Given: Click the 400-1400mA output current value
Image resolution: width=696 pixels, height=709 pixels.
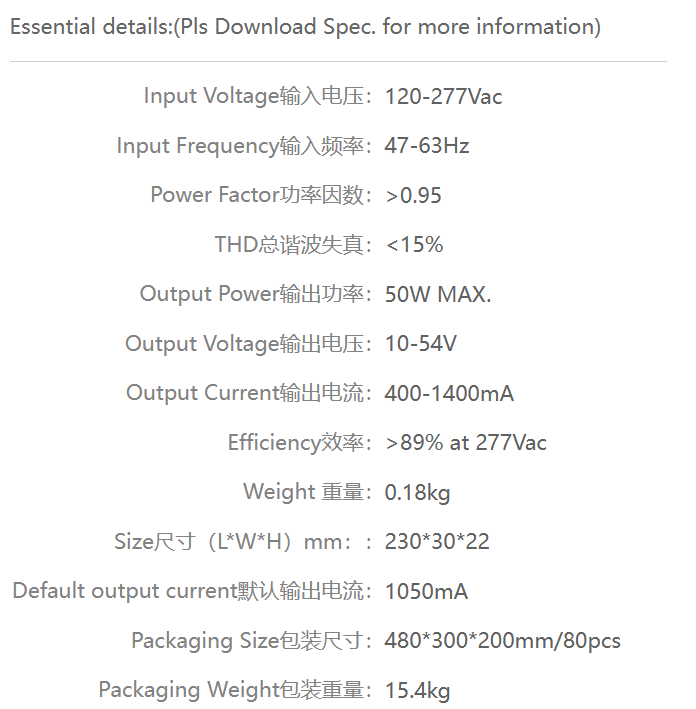Looking at the screenshot, I should coord(449,393).
